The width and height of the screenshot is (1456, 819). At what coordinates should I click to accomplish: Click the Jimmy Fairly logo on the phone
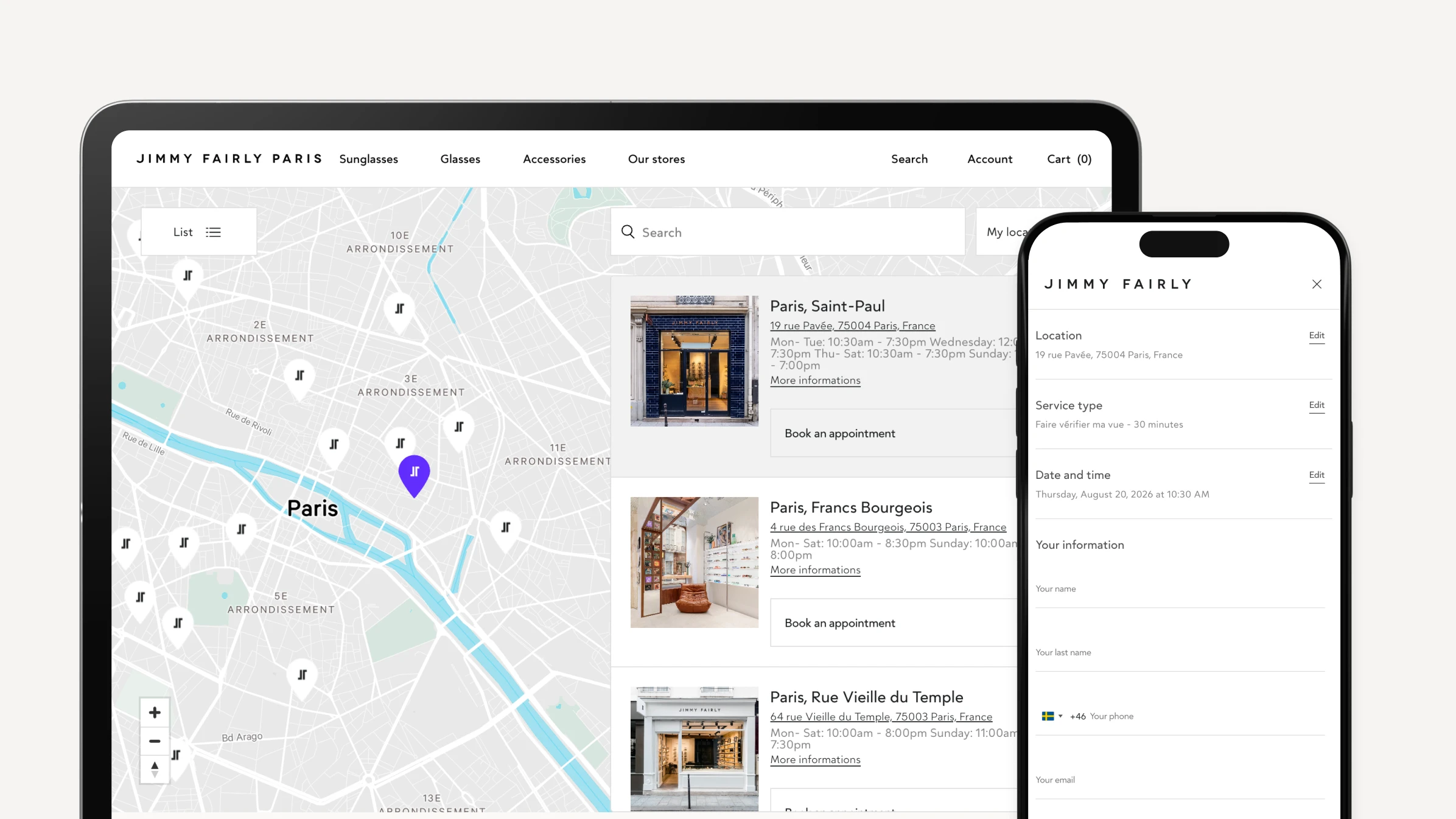click(x=1118, y=284)
